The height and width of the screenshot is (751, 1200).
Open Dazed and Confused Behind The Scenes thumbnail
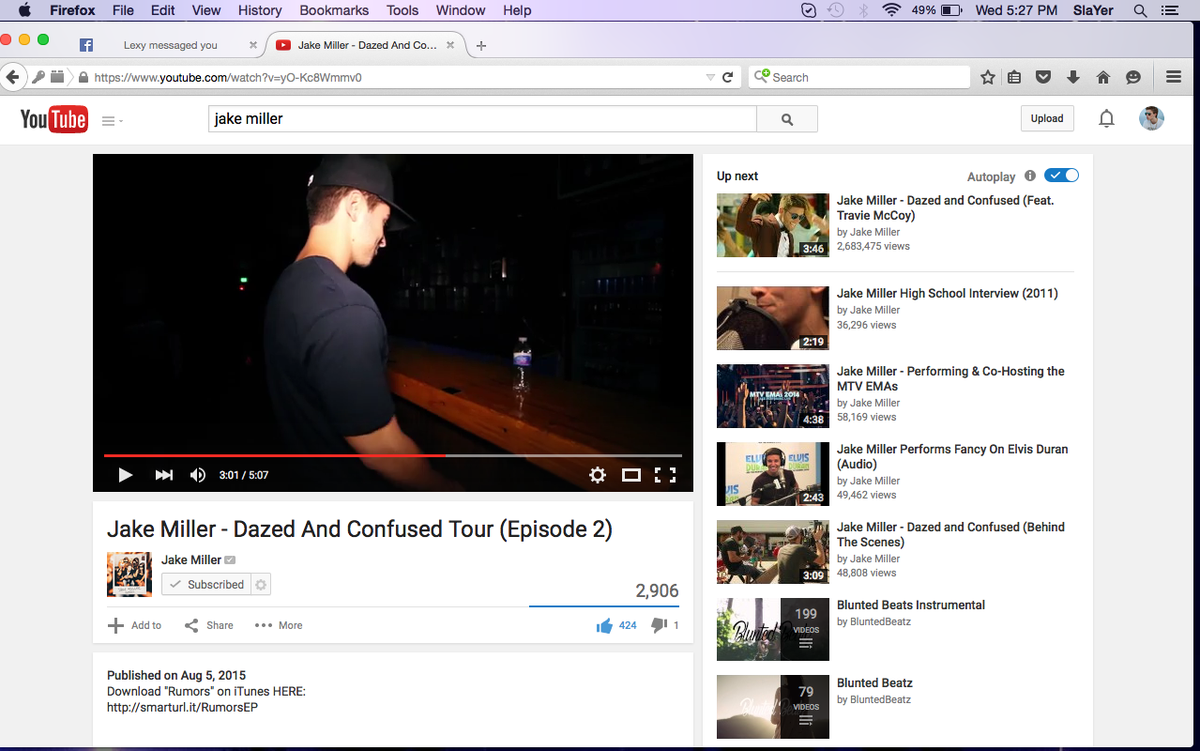pyautogui.click(x=773, y=552)
